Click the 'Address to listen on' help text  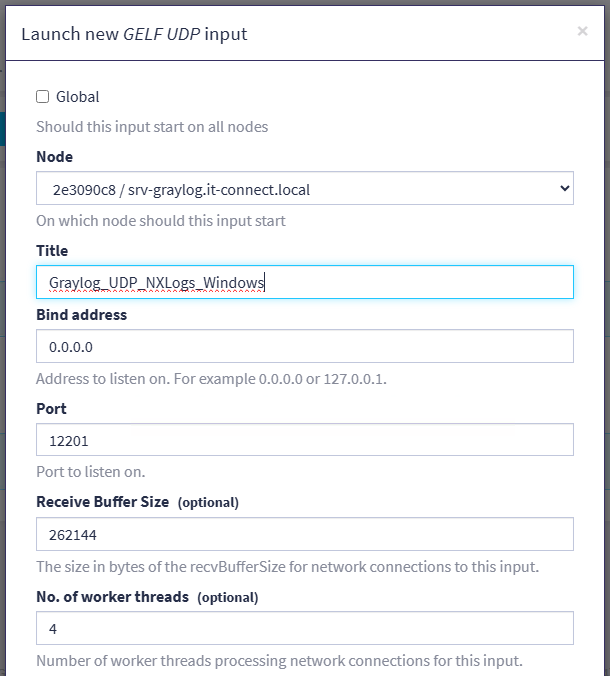pyautogui.click(x=211, y=379)
